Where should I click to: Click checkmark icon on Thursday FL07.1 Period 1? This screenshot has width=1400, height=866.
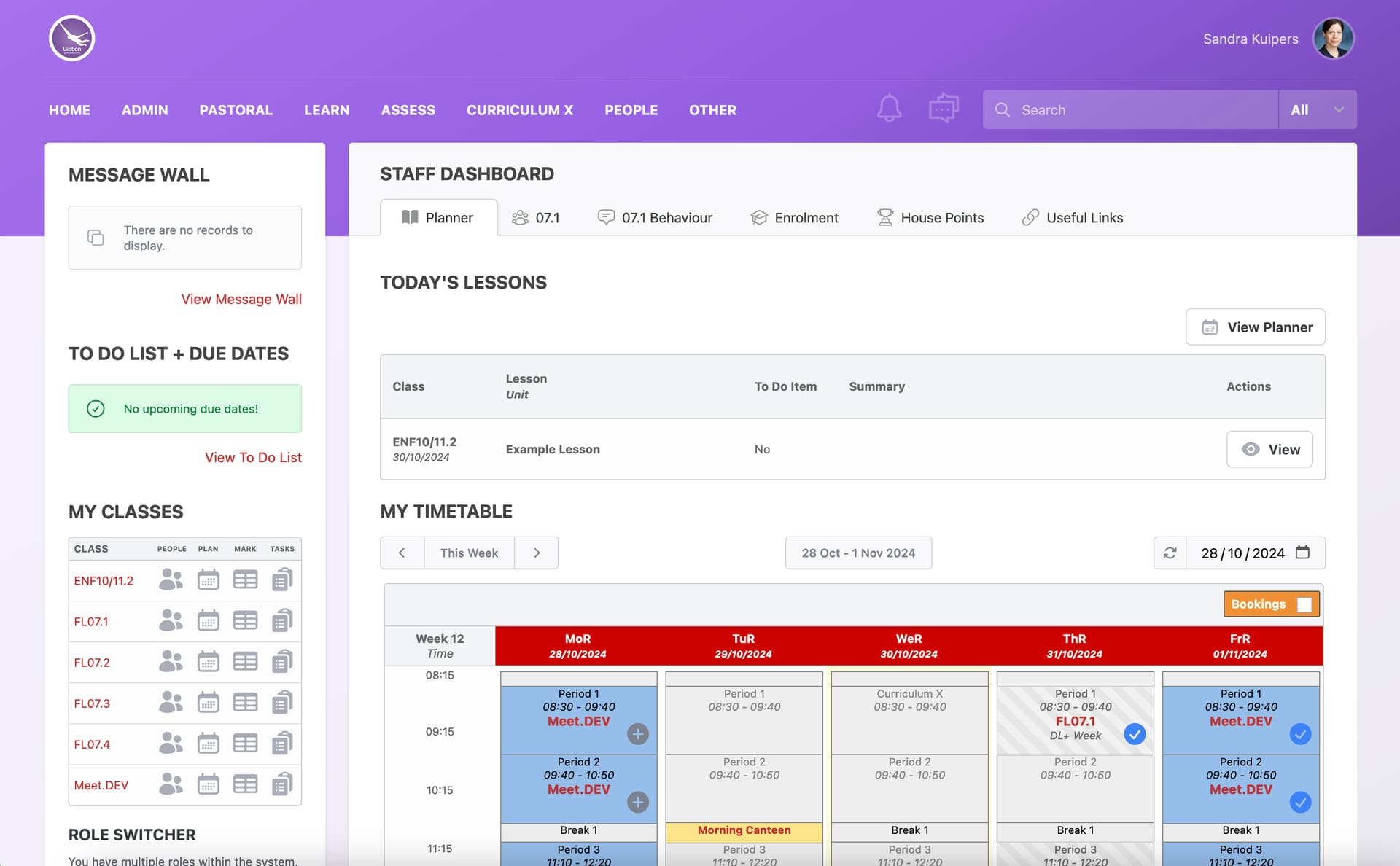click(x=1135, y=734)
